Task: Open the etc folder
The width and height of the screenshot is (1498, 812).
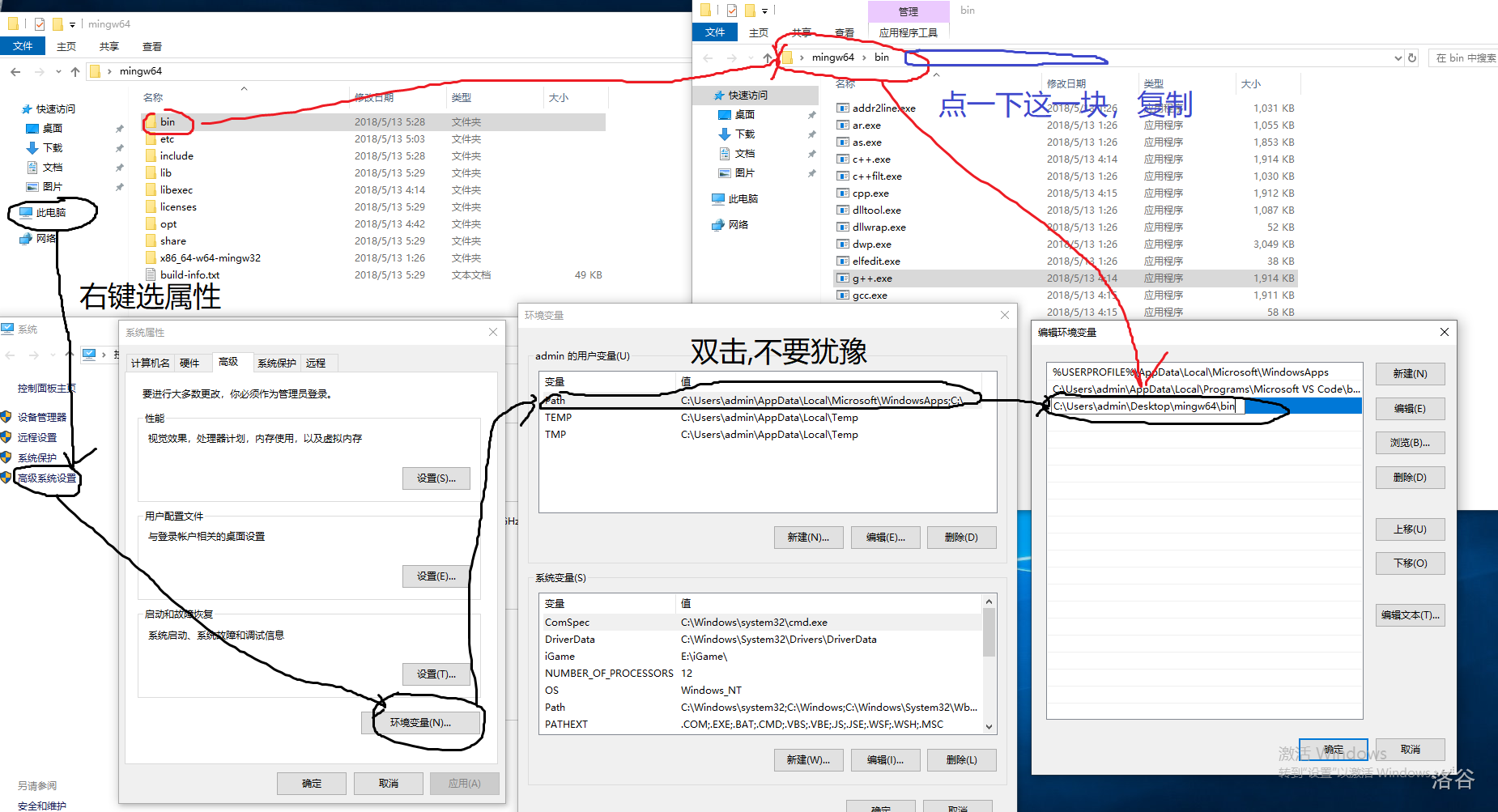Action: pyautogui.click(x=167, y=139)
